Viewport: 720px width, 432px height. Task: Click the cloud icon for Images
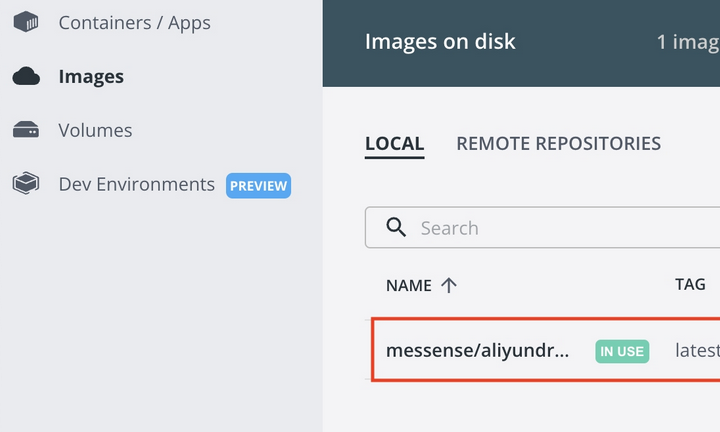click(26, 76)
